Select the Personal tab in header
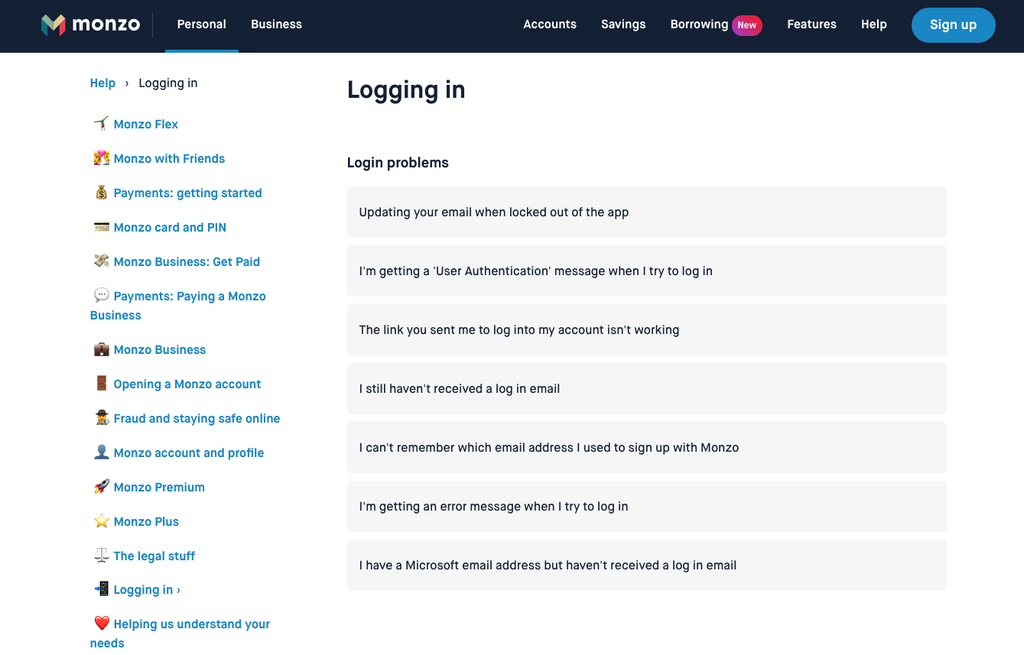1024x655 pixels. [201, 25]
